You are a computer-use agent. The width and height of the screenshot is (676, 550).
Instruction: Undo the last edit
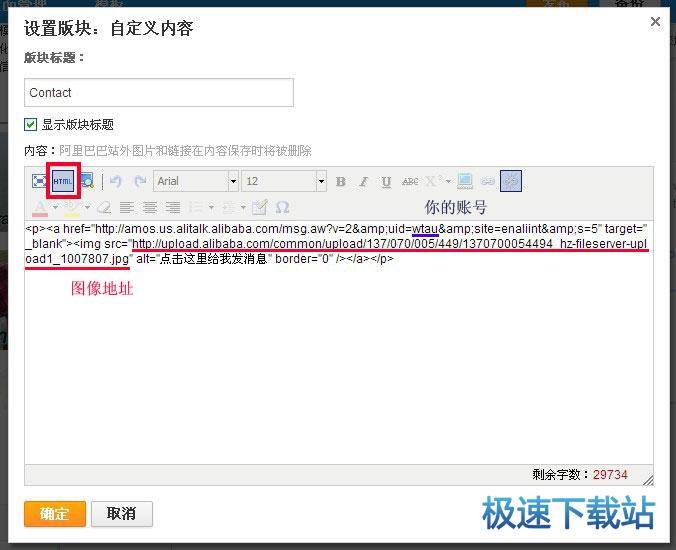[x=116, y=181]
